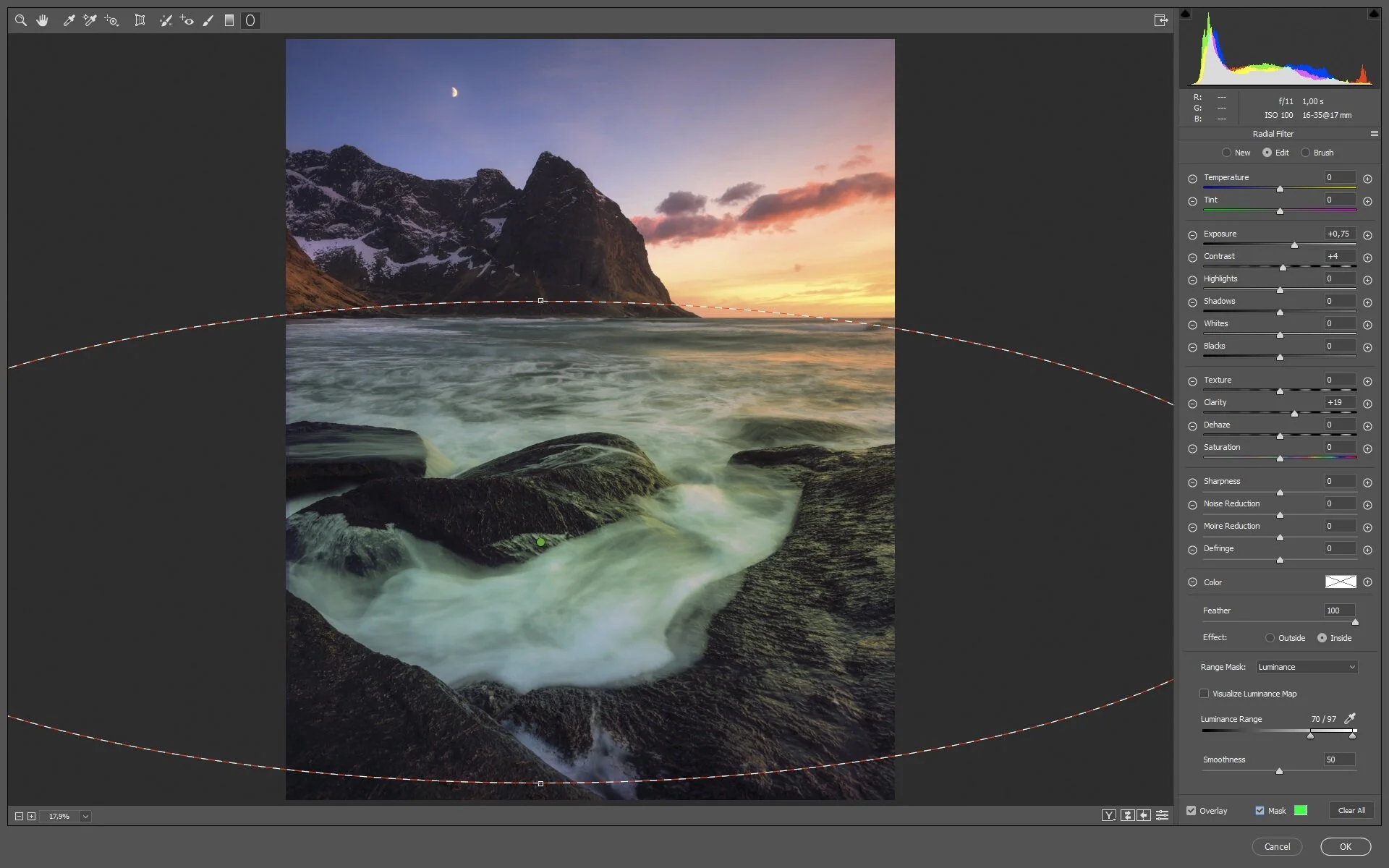Screen dimensions: 1389x868
Task: Select the Transform tool
Action: click(140, 20)
